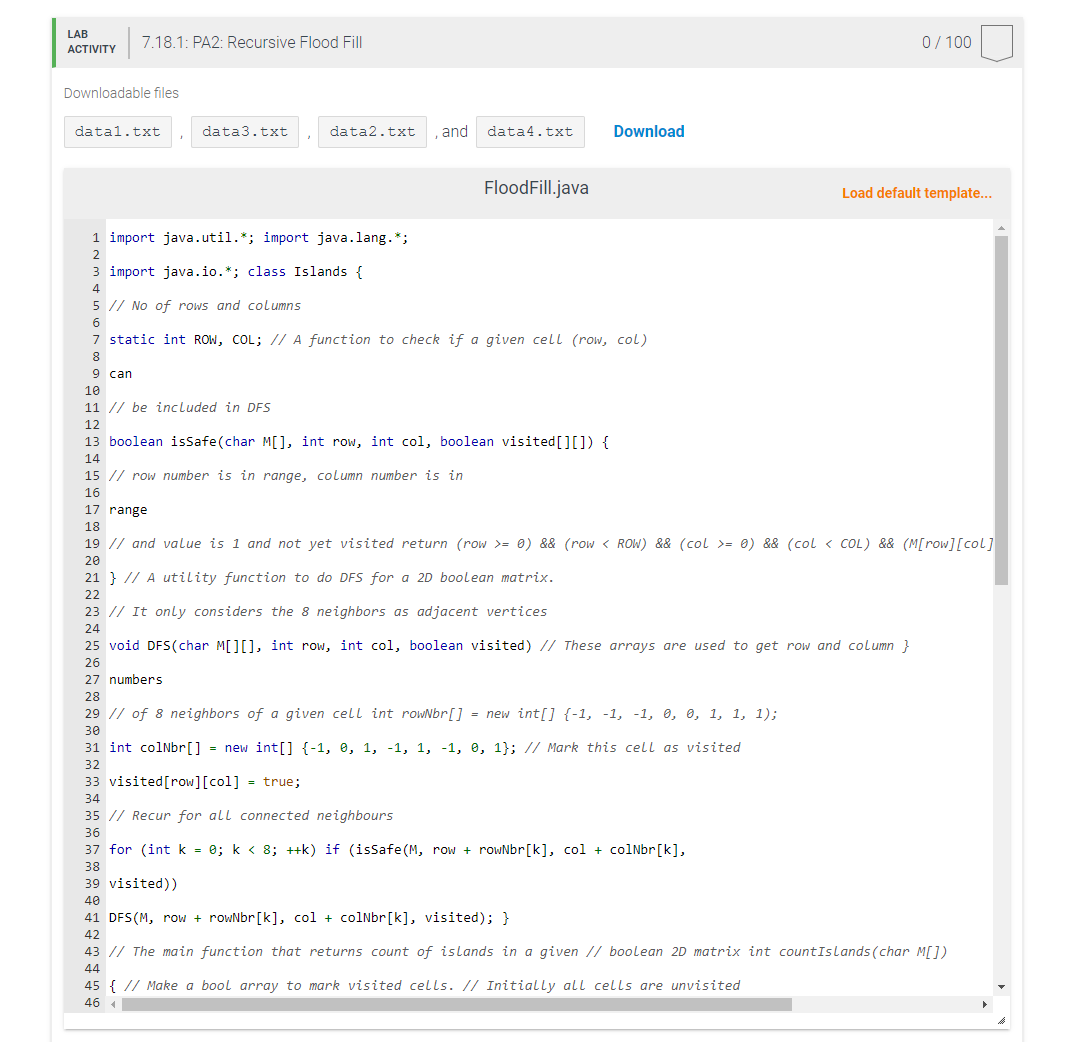
Task: Click the vertical scrollbar up arrow
Action: pos(1001,227)
